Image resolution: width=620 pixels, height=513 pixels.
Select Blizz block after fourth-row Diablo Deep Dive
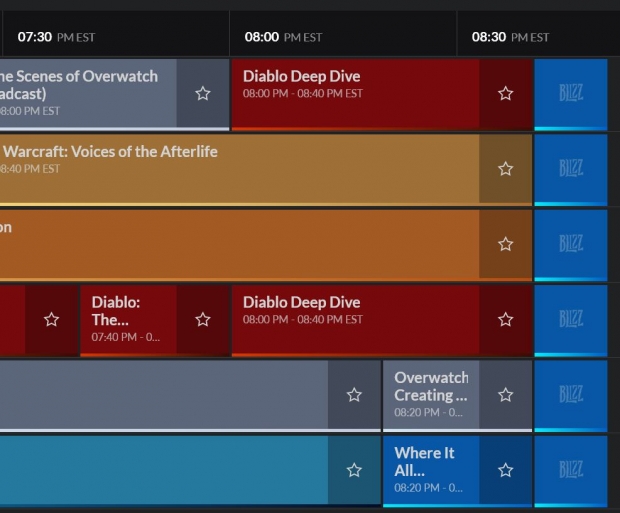[571, 320]
